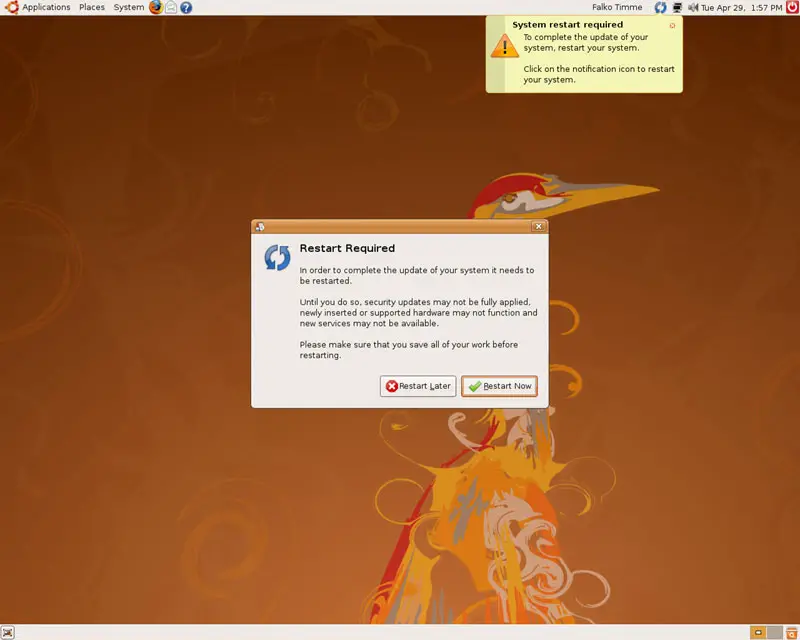
Task: Dismiss the System restart required notification bubble
Action: [672, 26]
